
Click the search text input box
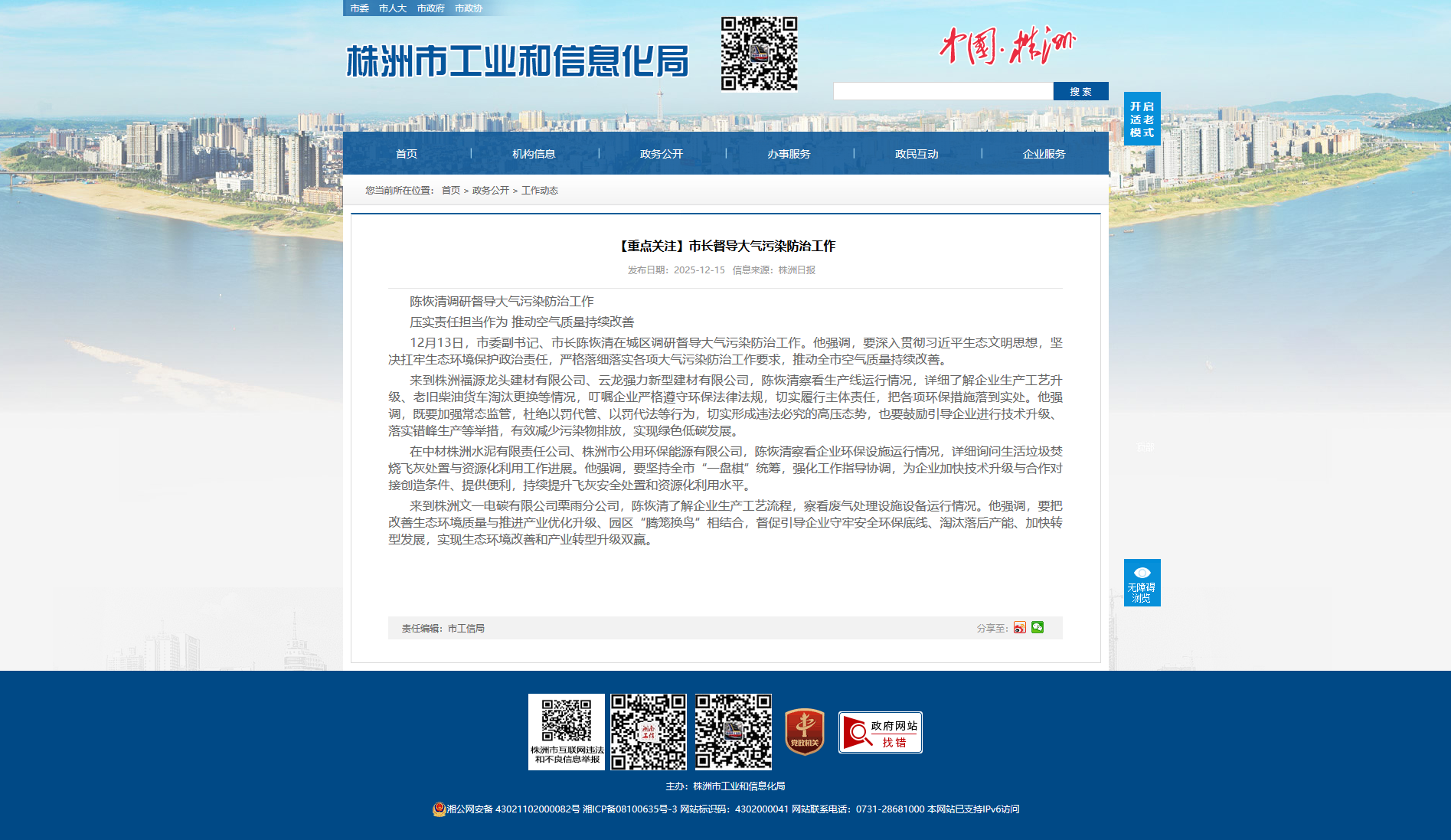click(x=943, y=92)
